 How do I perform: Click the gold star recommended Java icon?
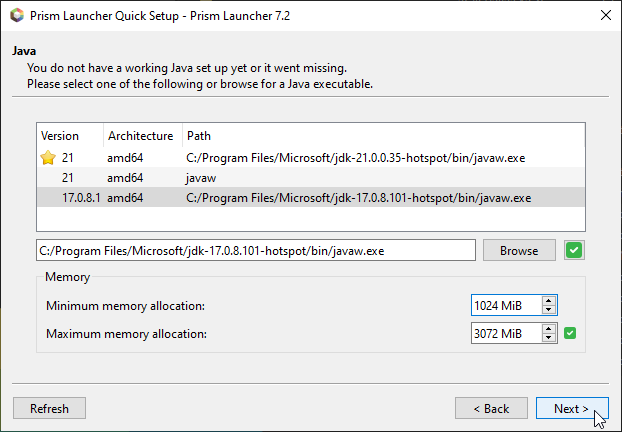[46, 157]
